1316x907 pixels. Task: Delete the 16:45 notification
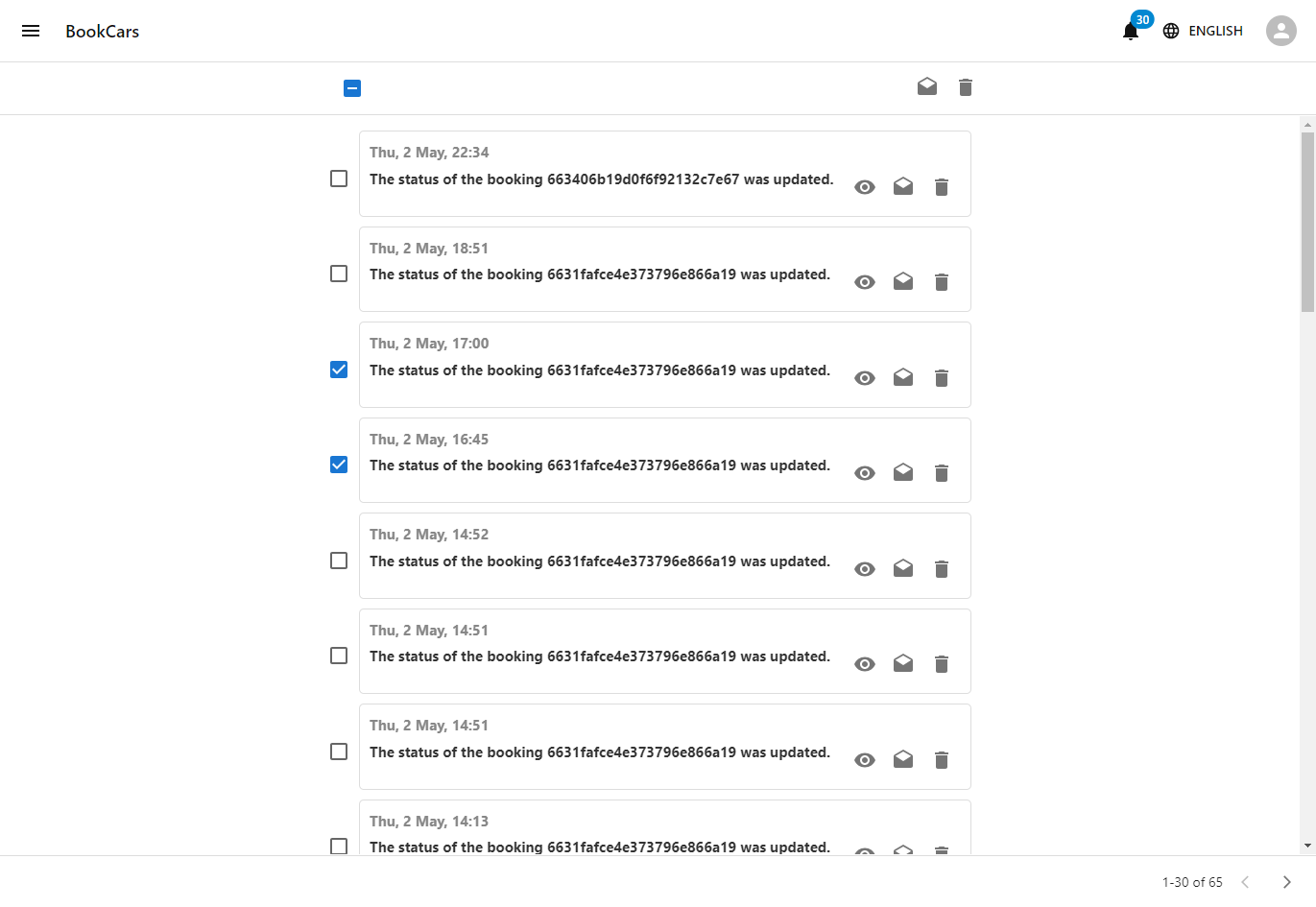click(942, 473)
